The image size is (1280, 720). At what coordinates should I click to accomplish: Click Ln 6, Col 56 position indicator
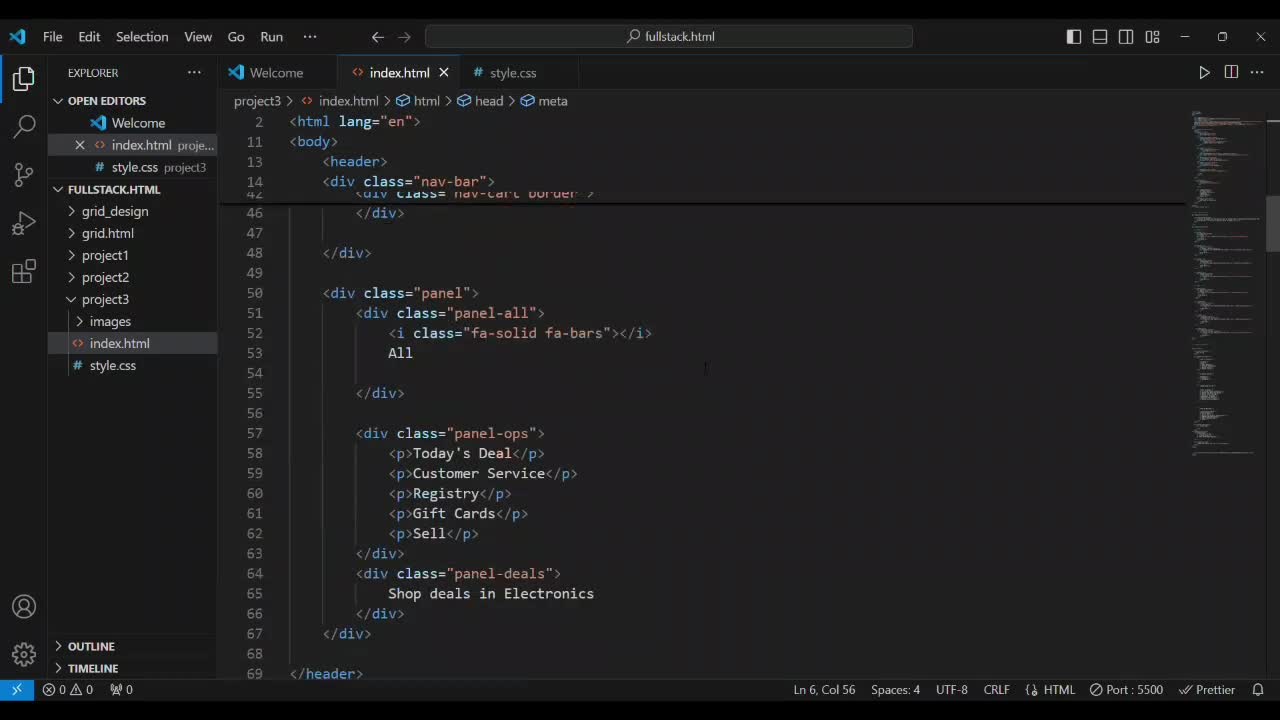[x=824, y=689]
